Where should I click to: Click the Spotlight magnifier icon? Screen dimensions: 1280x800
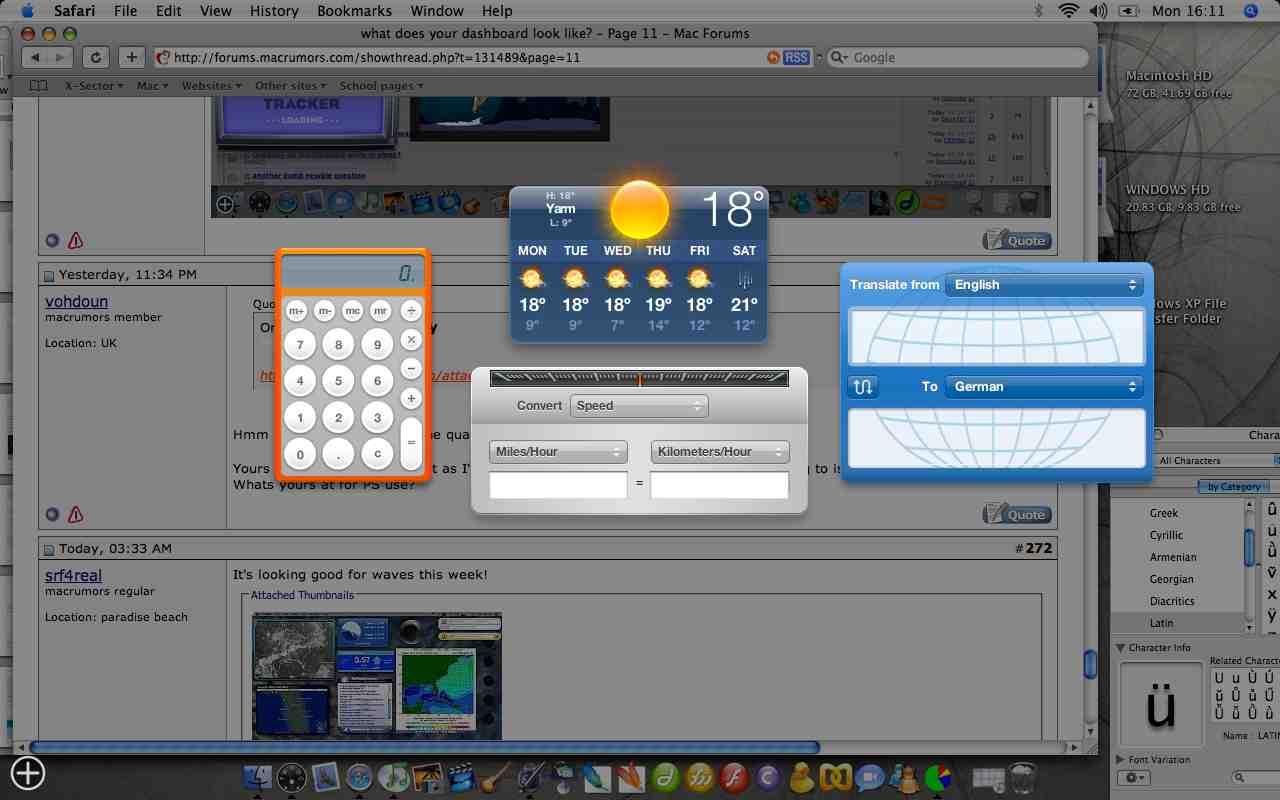[x=1251, y=11]
